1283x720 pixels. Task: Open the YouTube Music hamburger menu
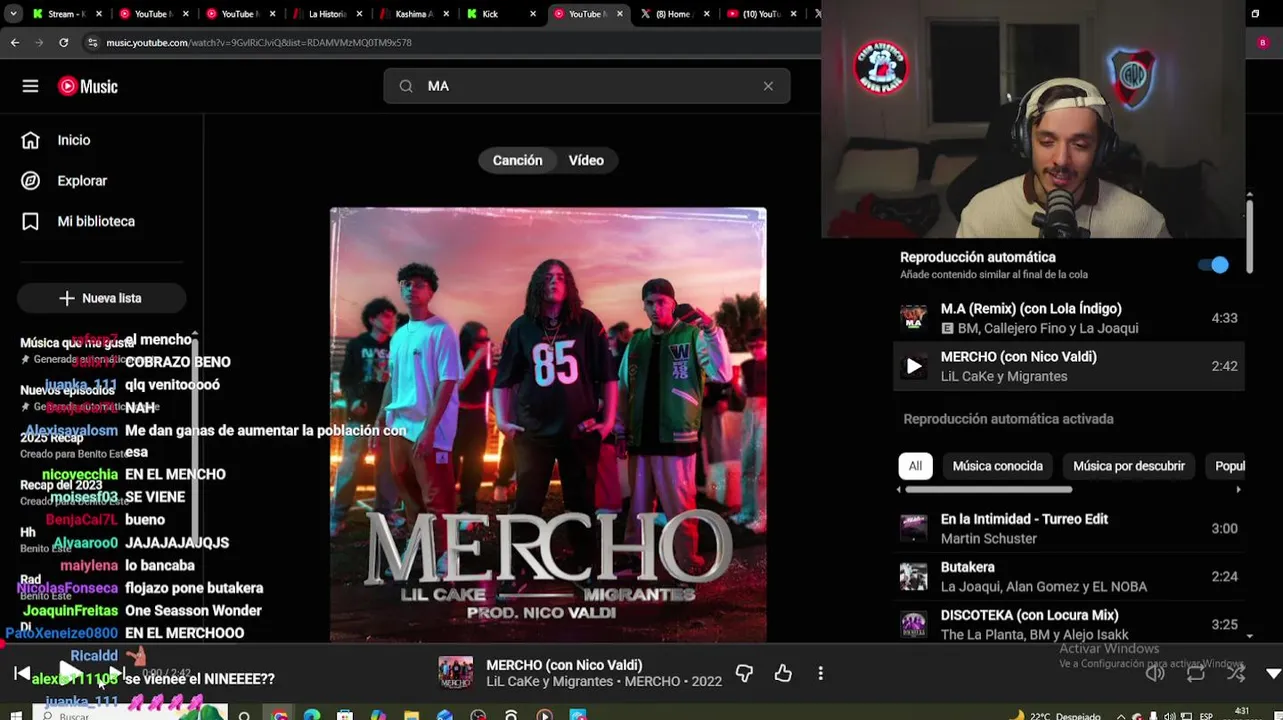pos(30,86)
